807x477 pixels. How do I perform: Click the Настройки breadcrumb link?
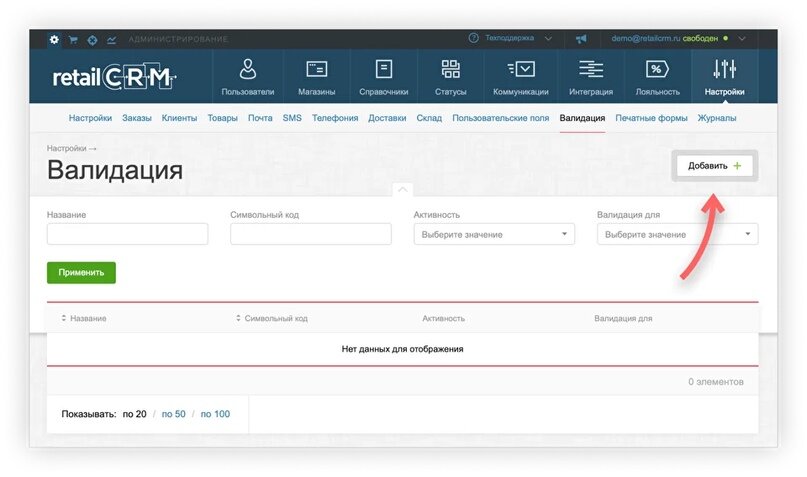tap(66, 148)
